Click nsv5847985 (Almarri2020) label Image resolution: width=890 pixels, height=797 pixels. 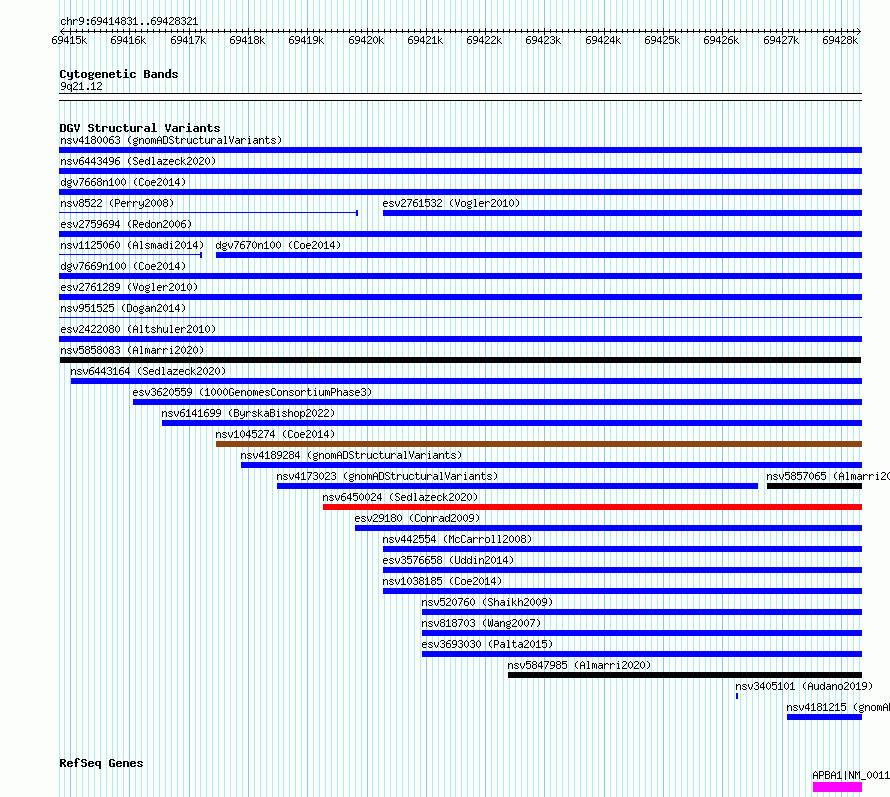coord(579,665)
